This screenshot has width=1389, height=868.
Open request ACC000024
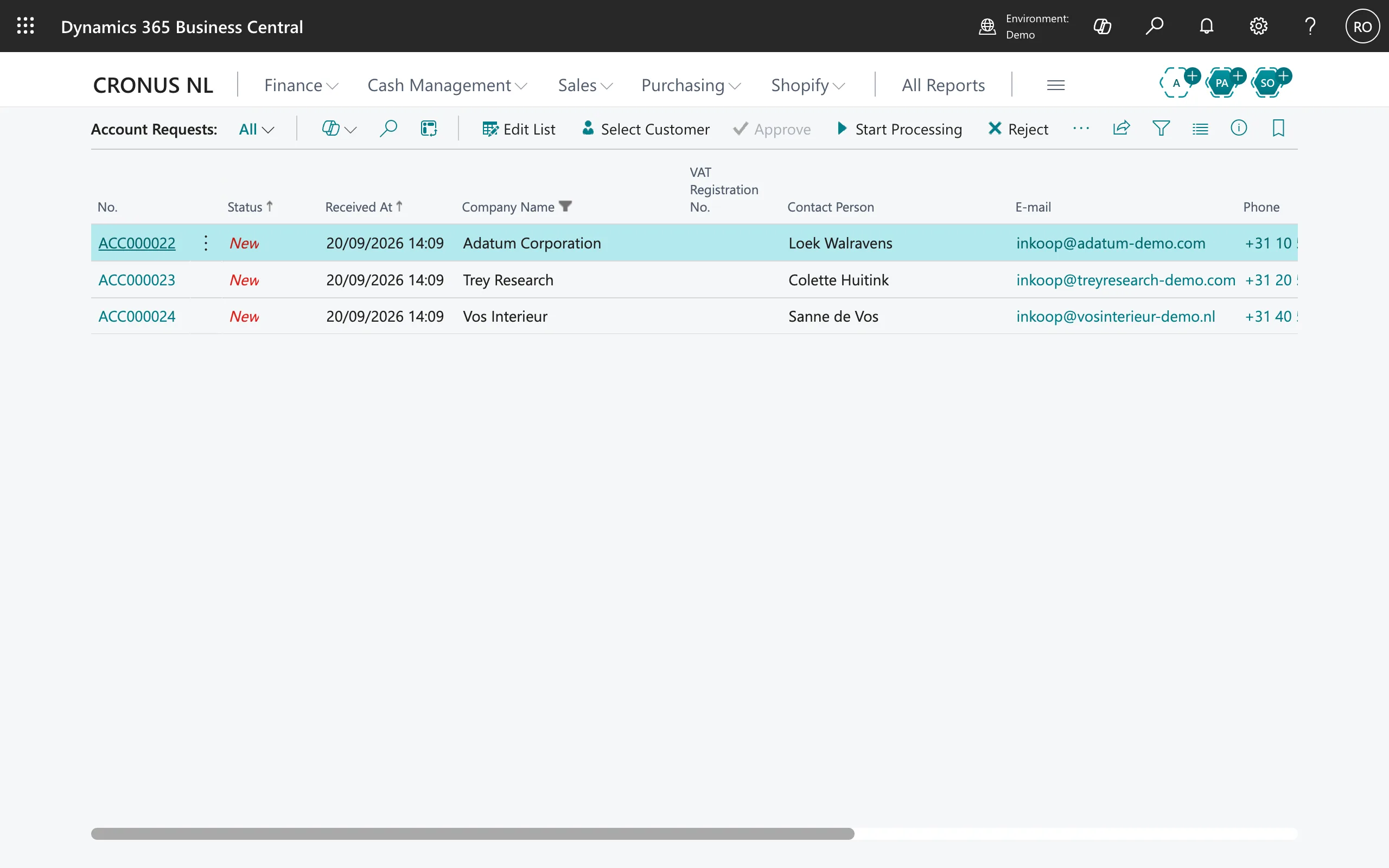pyautogui.click(x=137, y=316)
